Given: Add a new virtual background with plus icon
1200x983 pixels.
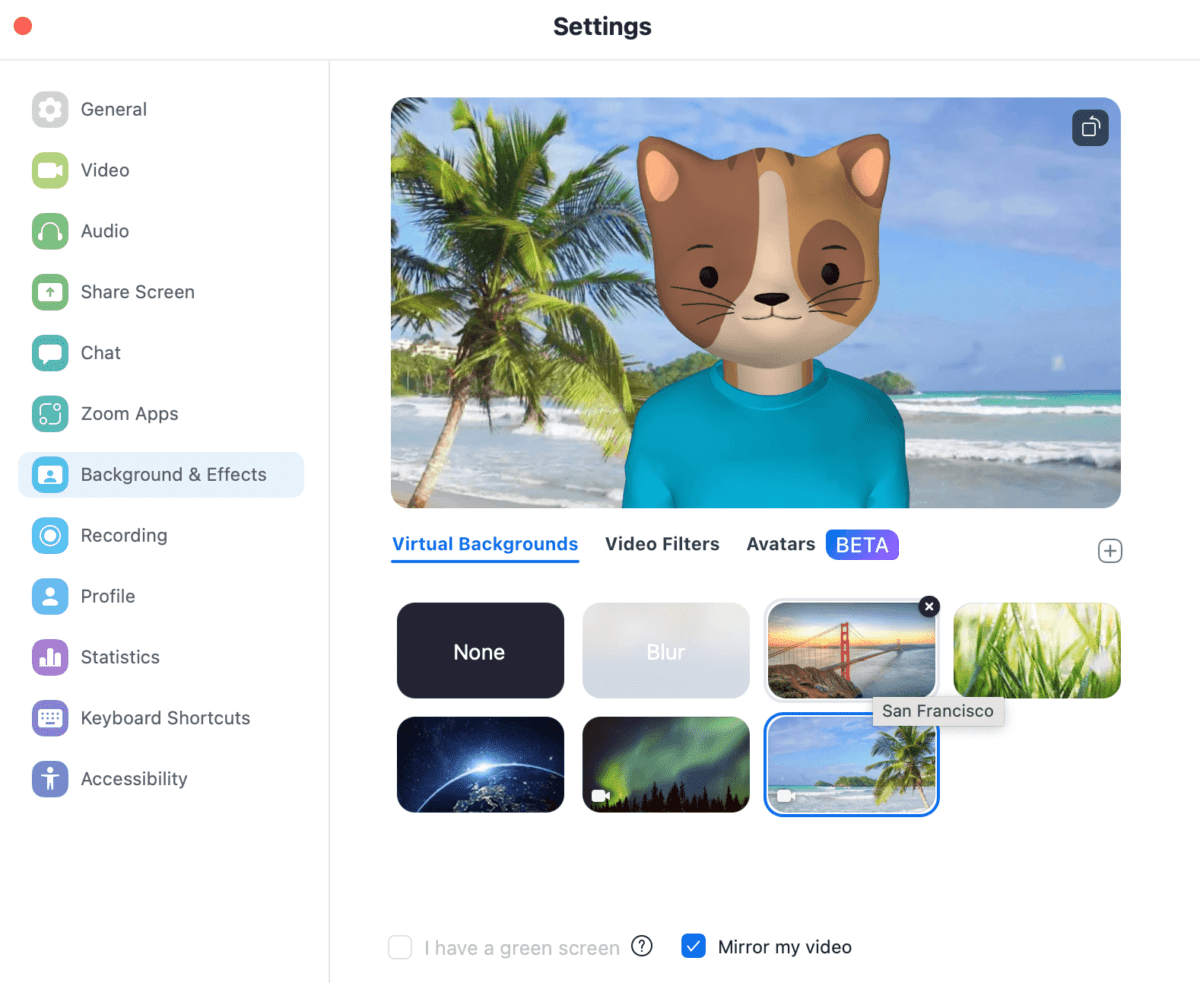Looking at the screenshot, I should pos(1110,551).
